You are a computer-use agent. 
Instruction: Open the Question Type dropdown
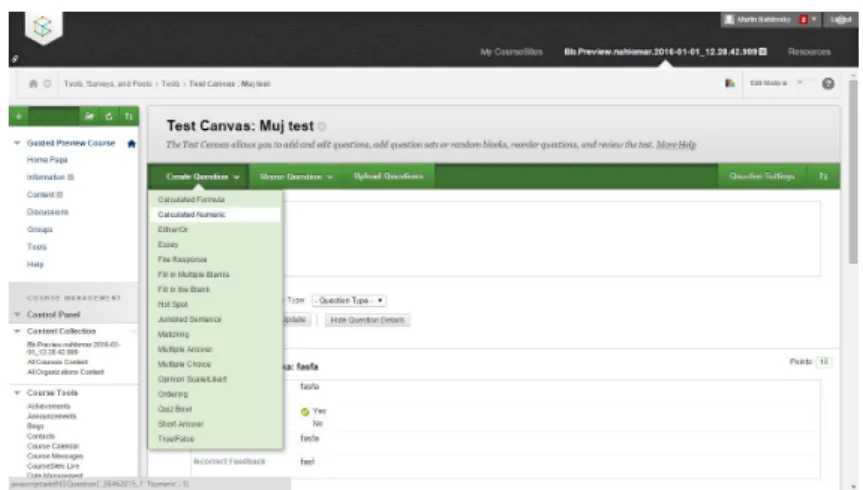pos(348,301)
